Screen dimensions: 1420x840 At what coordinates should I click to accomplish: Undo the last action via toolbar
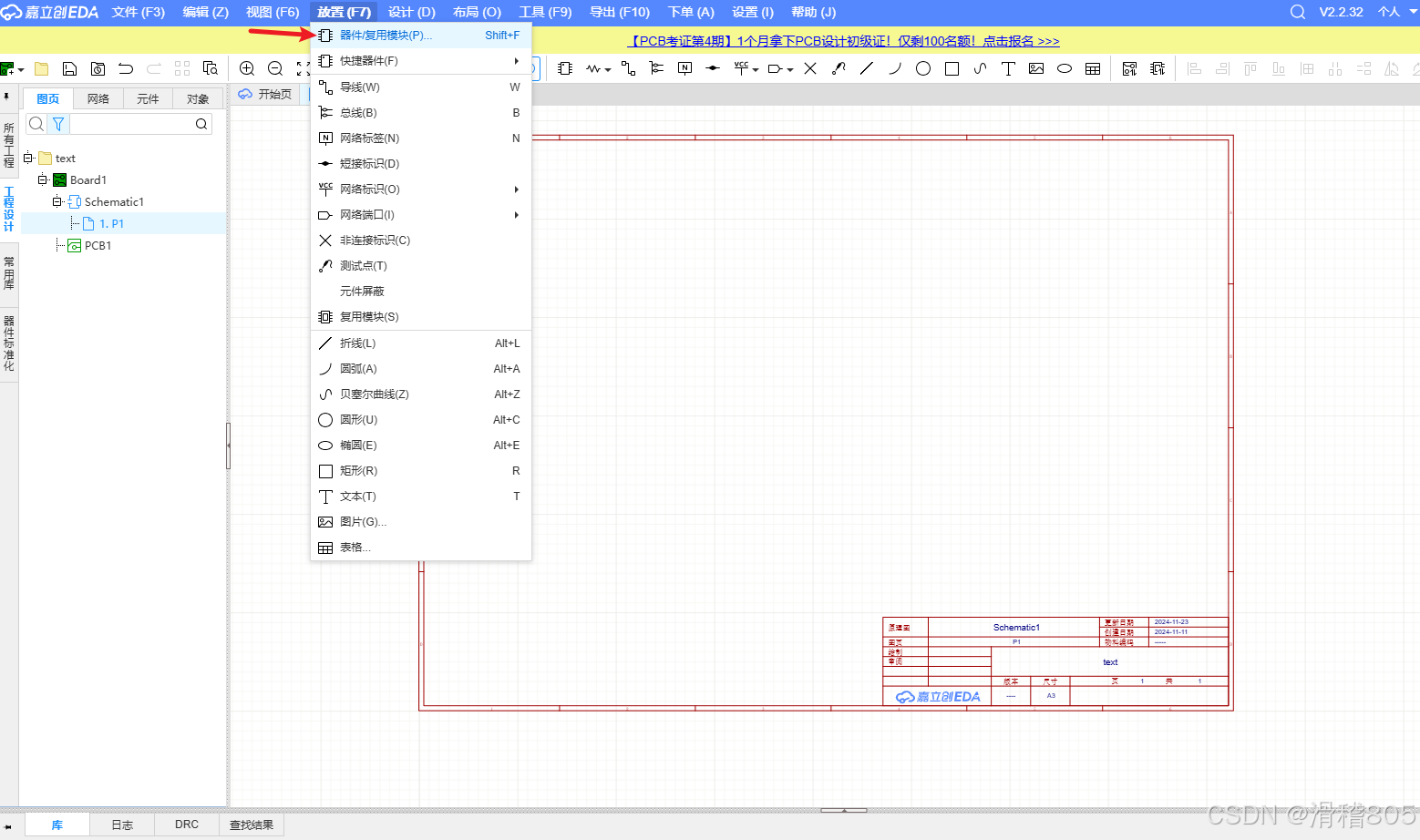126,68
